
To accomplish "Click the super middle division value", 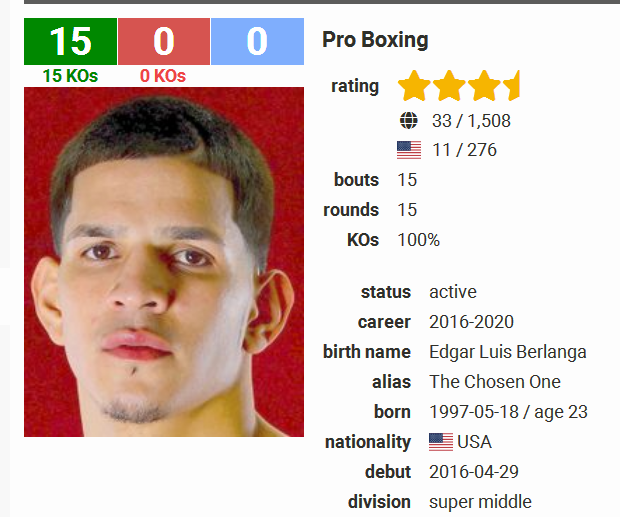I will [480, 502].
